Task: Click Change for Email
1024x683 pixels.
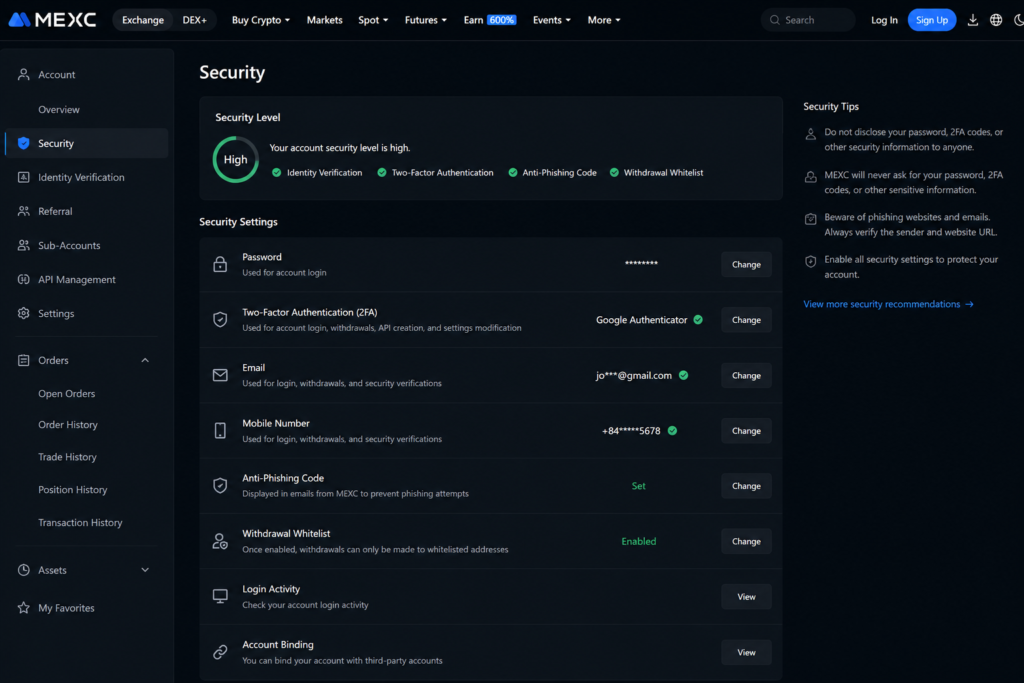Action: 746,375
